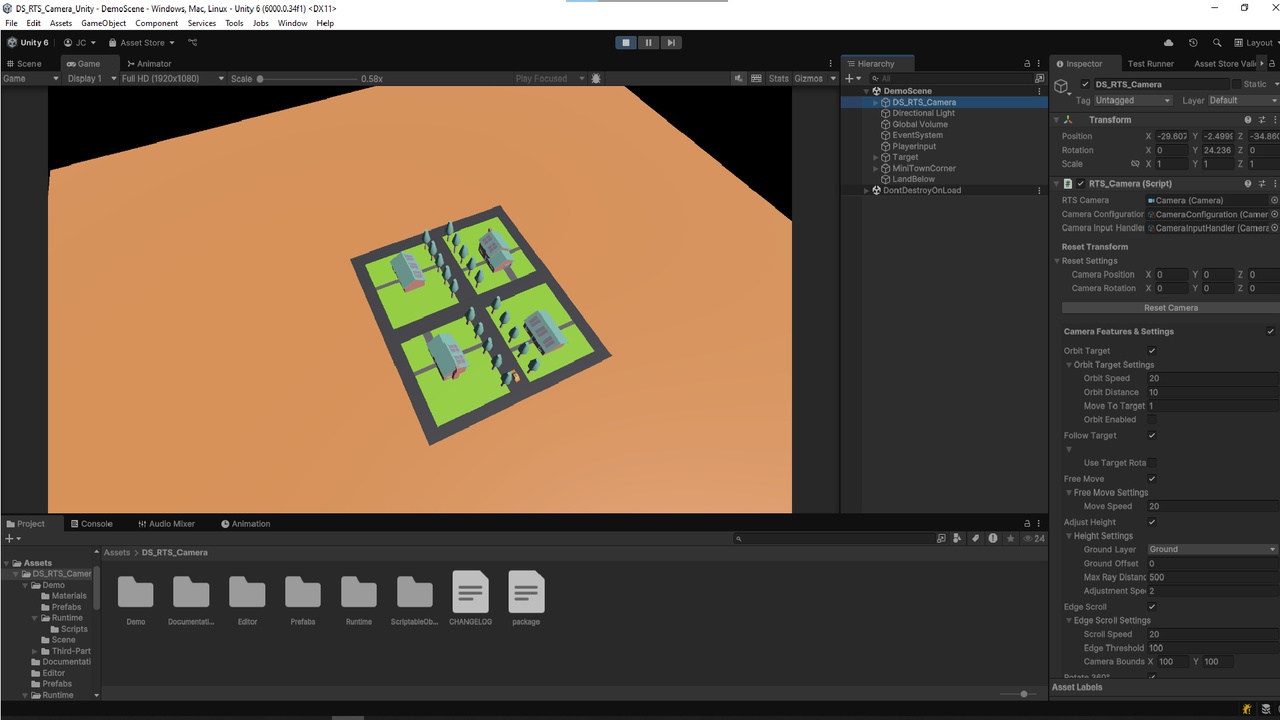Uncheck the Free Move checkbox

coord(1152,479)
